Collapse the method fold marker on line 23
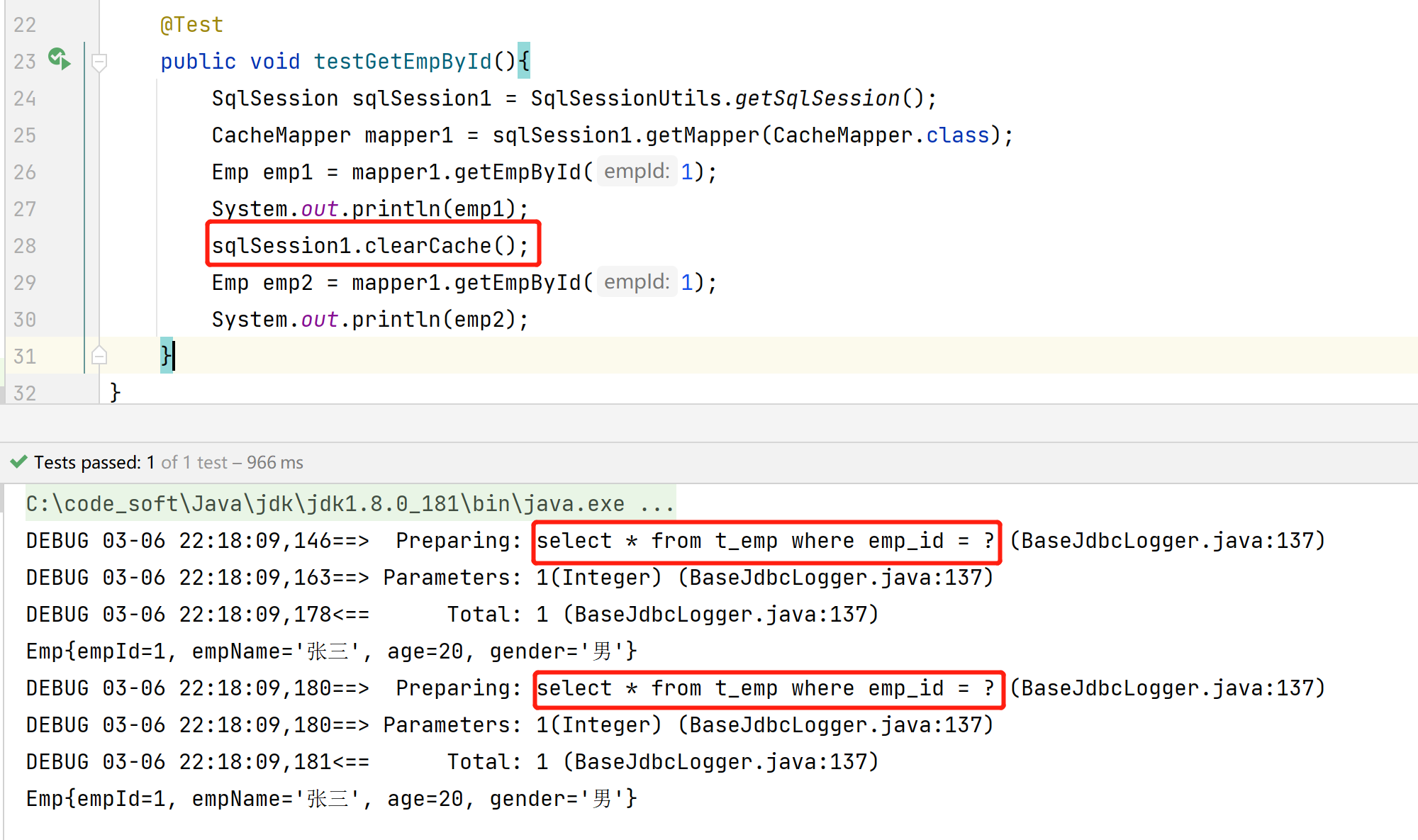This screenshot has width=1418, height=840. pyautogui.click(x=99, y=62)
